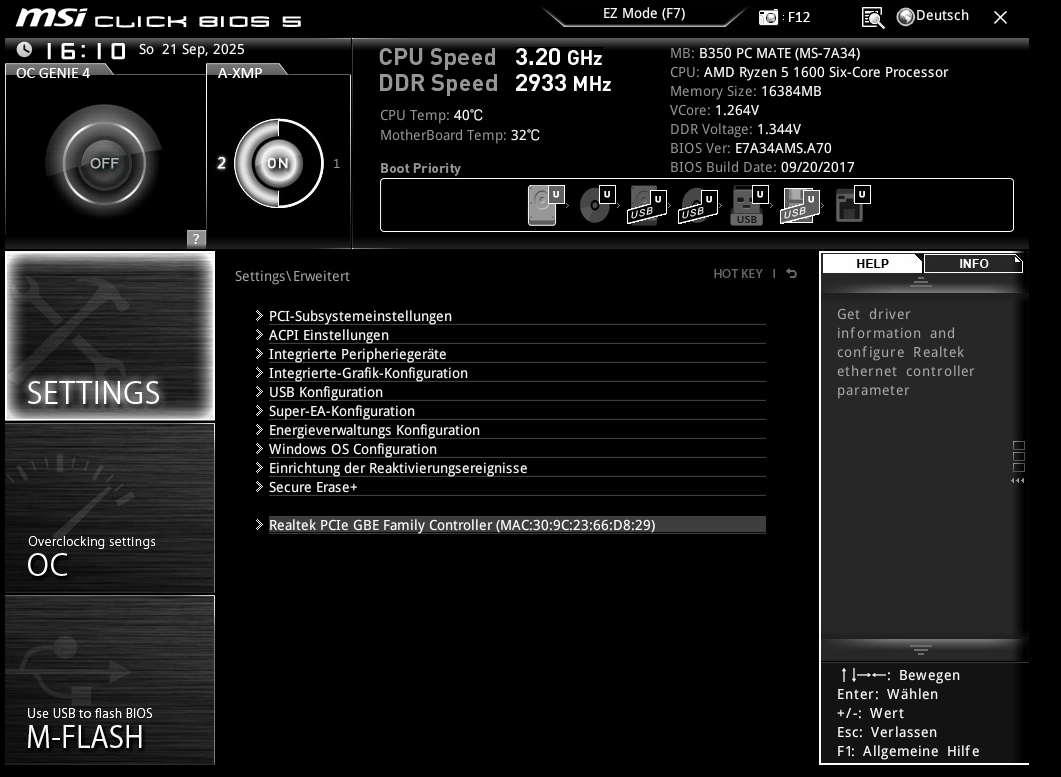
Task: Click the MB: B350 PC MATE line
Action: tap(765, 53)
